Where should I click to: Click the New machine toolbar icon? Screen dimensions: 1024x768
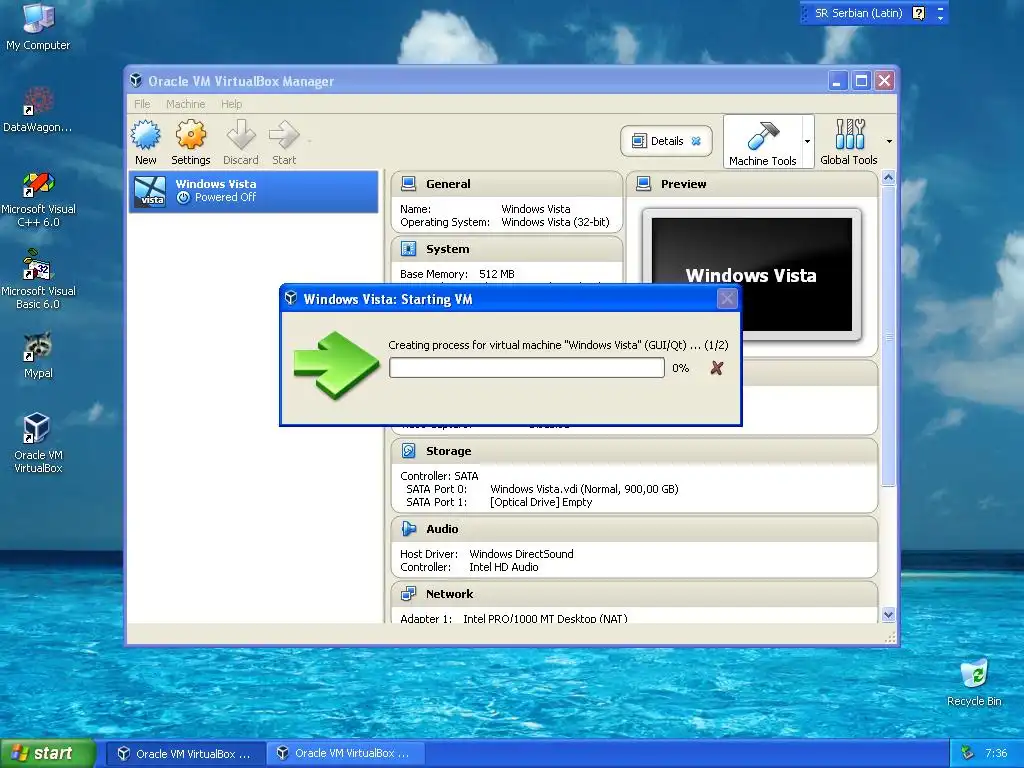(146, 135)
